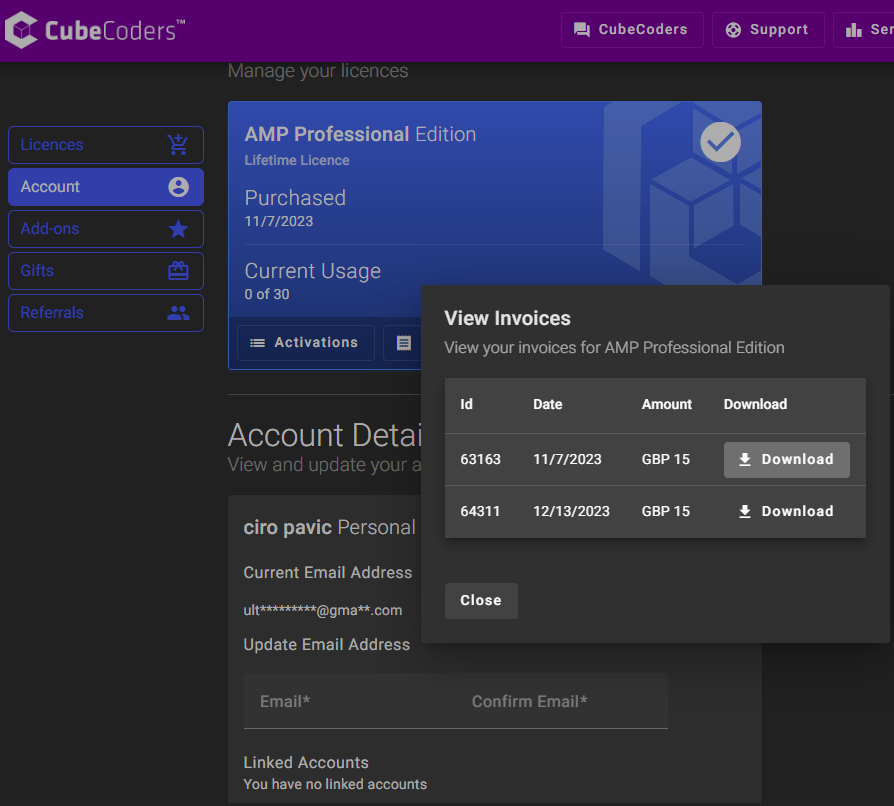Image resolution: width=894 pixels, height=806 pixels.
Task: Click the date 11/7/2023 in invoices table
Action: [x=567, y=459]
